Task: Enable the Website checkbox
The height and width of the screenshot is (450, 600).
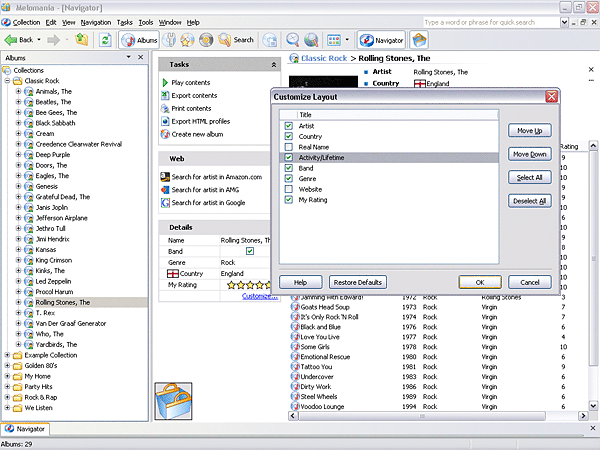Action: [289, 189]
